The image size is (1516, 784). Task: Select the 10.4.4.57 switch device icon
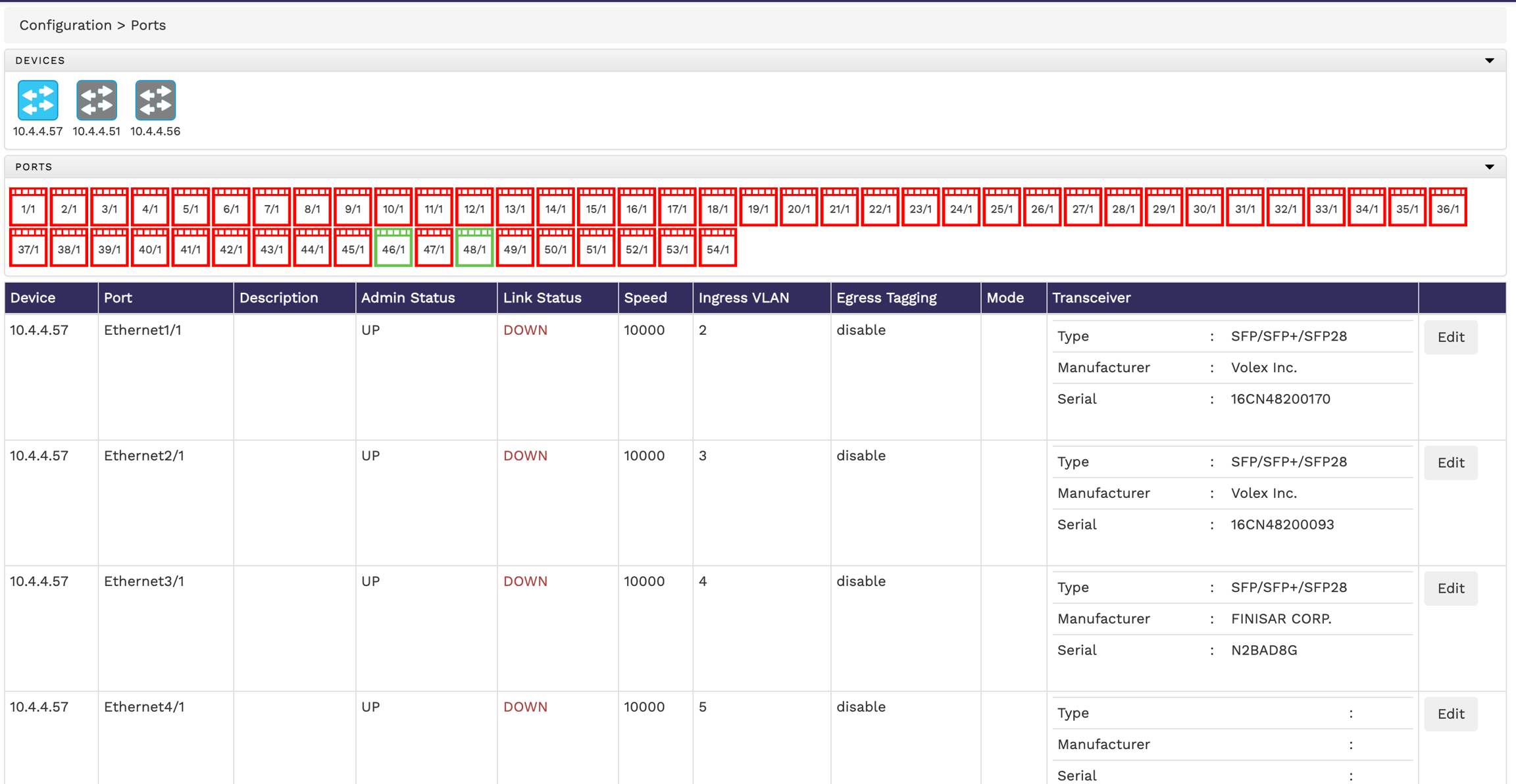click(x=38, y=100)
